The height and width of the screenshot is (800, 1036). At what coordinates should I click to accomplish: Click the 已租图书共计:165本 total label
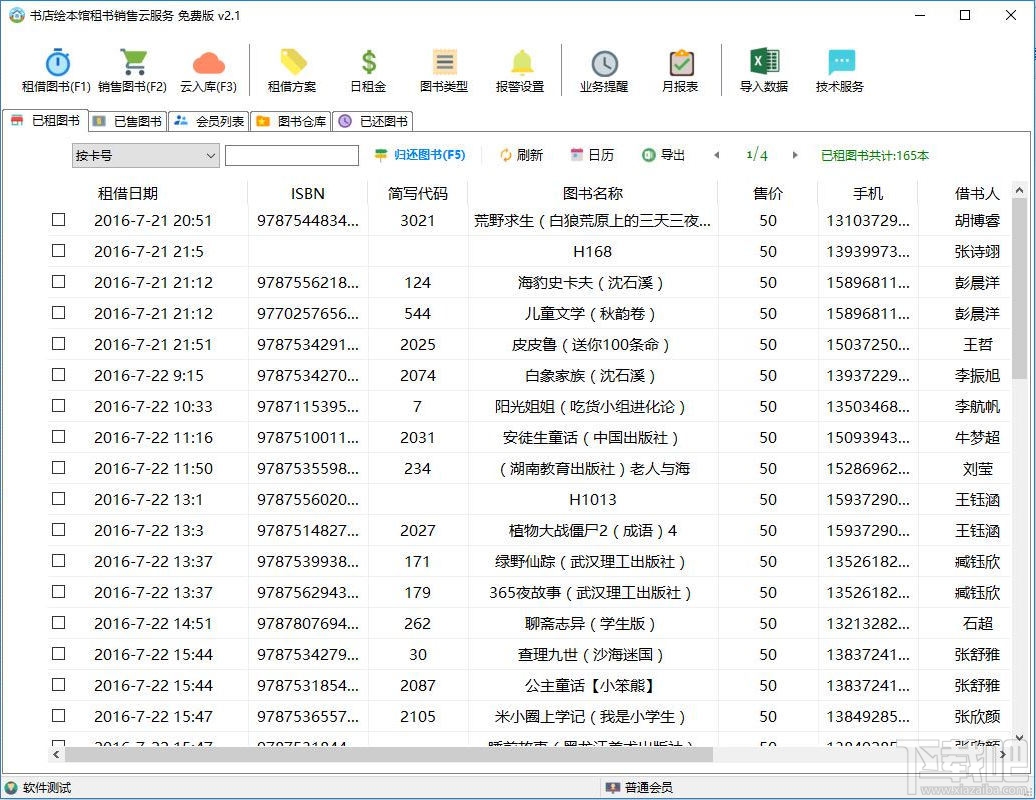875,156
